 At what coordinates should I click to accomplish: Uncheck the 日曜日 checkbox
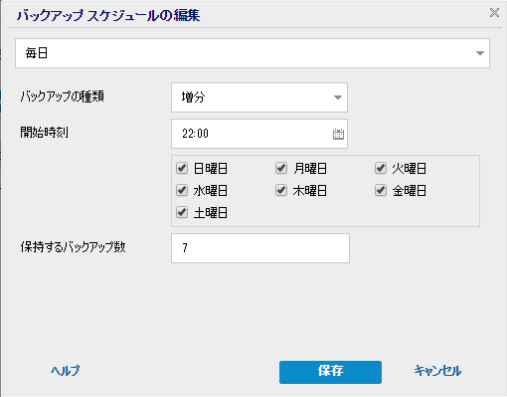coord(182,168)
